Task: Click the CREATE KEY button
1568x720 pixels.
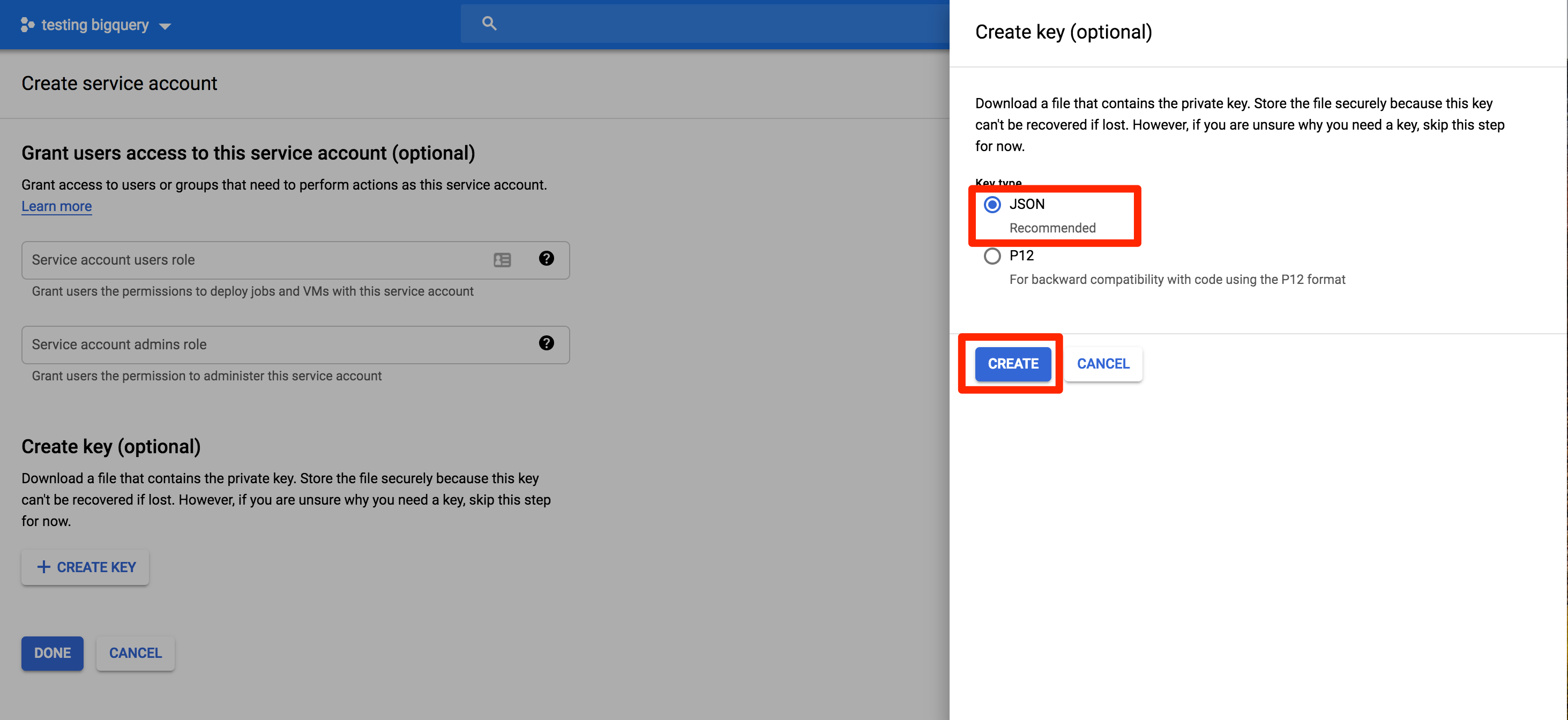Action: (x=85, y=567)
